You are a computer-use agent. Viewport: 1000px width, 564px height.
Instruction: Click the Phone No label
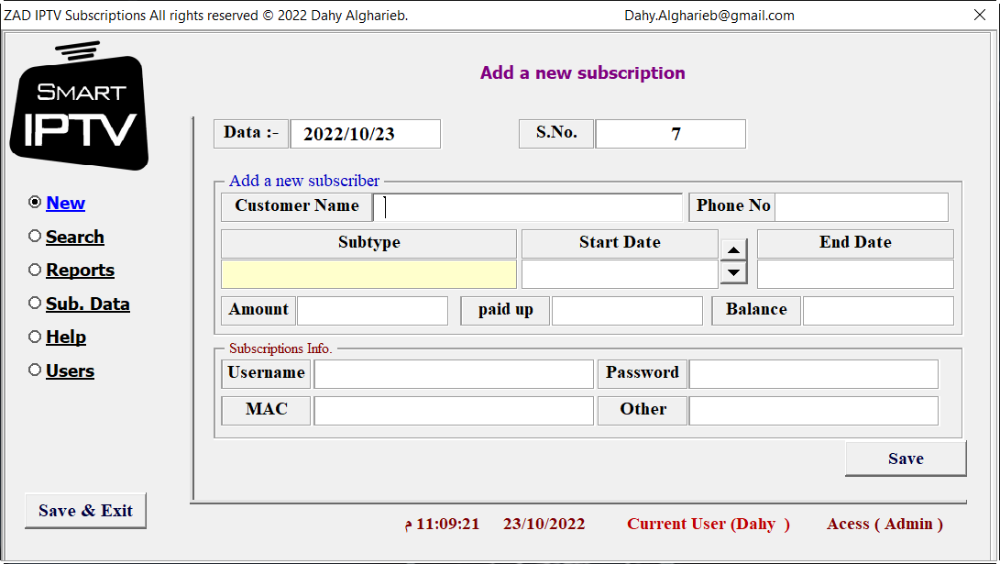[733, 206]
